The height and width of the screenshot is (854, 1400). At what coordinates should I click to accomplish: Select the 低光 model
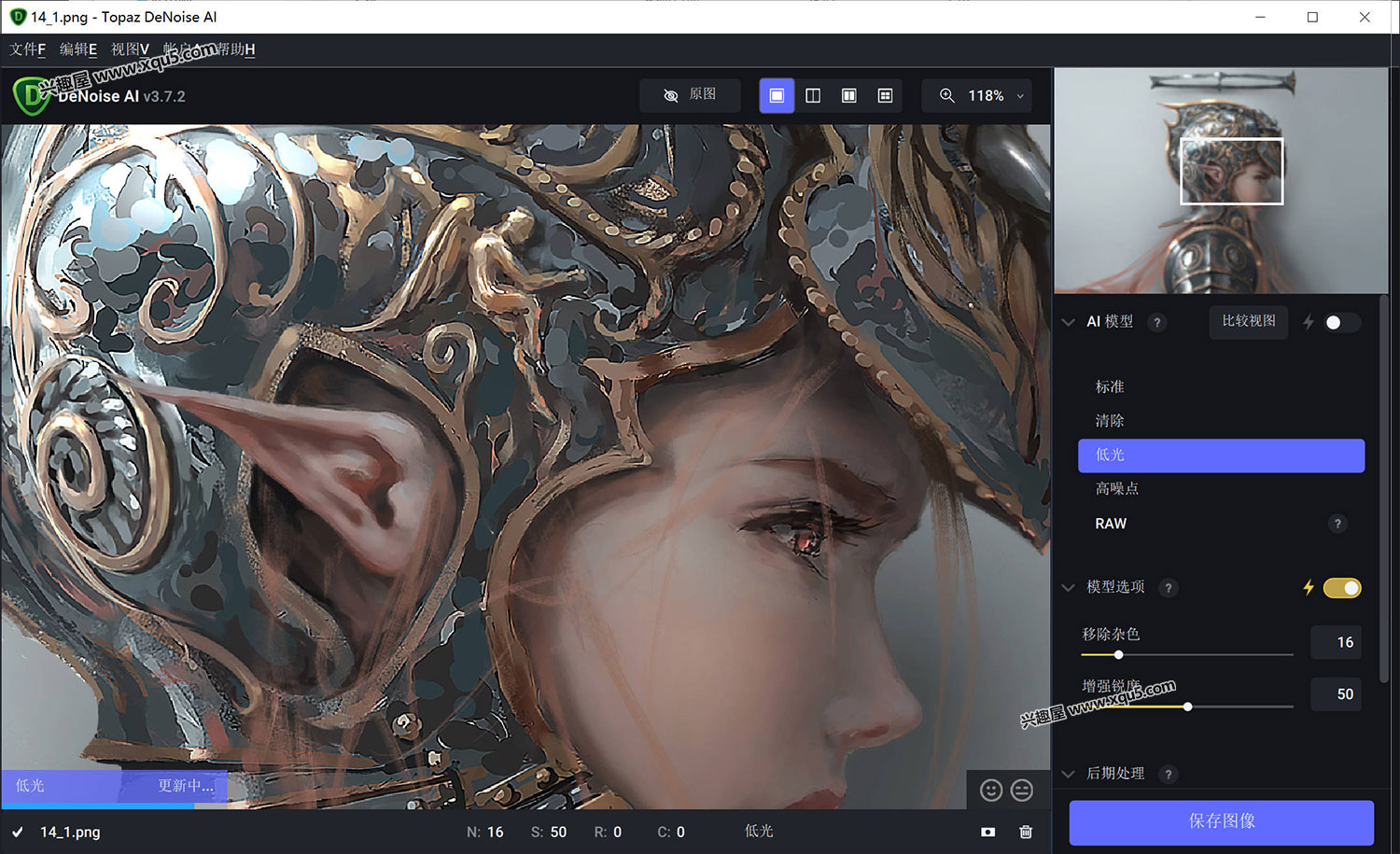pyautogui.click(x=1221, y=455)
